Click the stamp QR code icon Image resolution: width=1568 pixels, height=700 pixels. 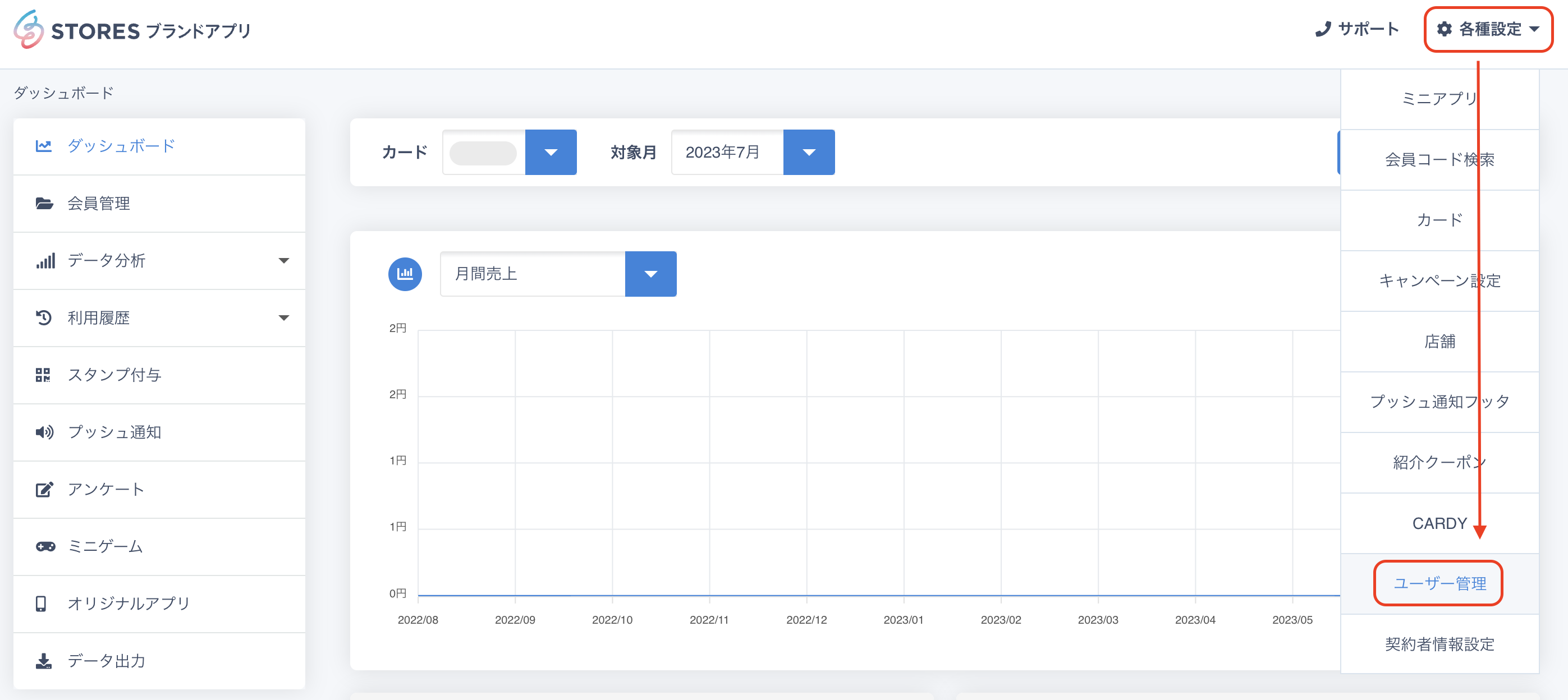tap(43, 375)
